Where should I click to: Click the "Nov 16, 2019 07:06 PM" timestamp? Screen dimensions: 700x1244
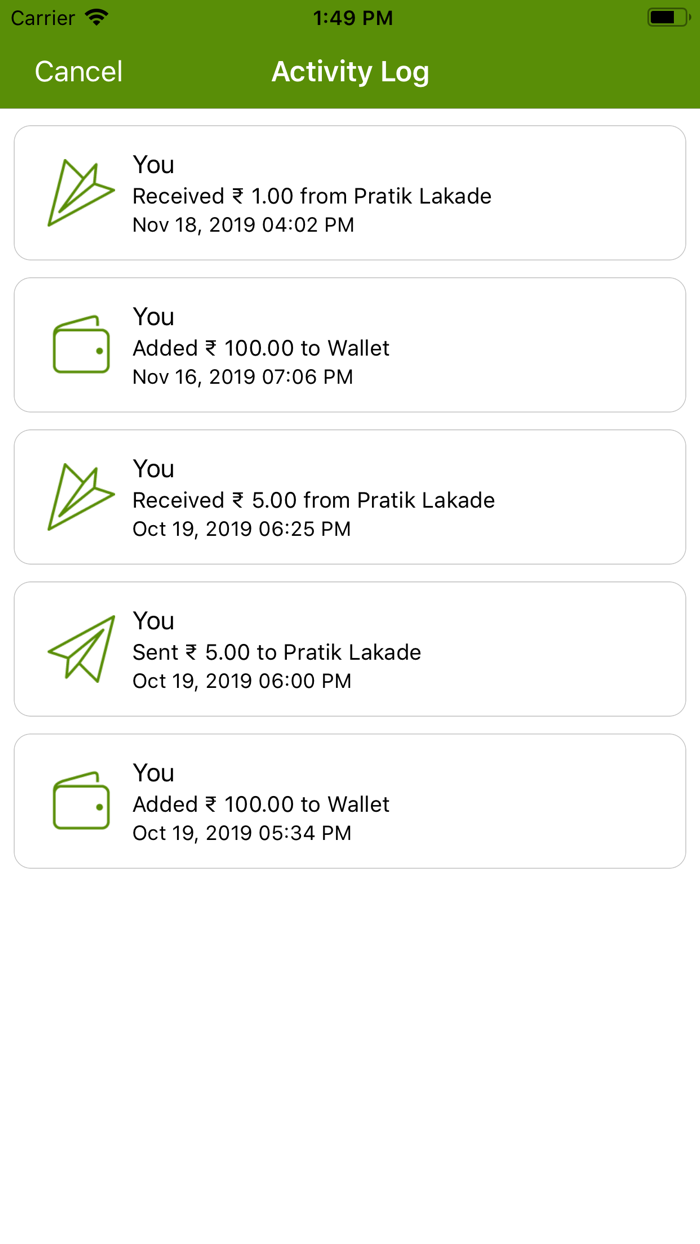coord(243,377)
